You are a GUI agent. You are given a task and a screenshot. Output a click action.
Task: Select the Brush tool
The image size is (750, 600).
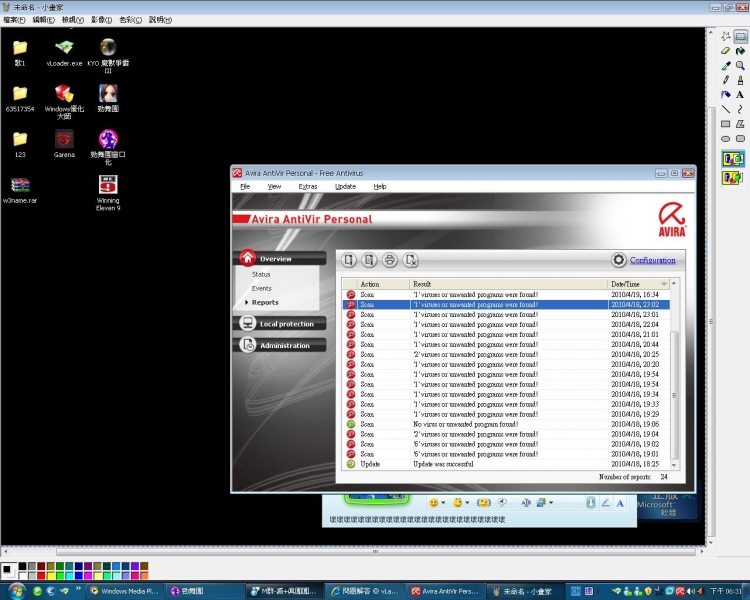[740, 80]
